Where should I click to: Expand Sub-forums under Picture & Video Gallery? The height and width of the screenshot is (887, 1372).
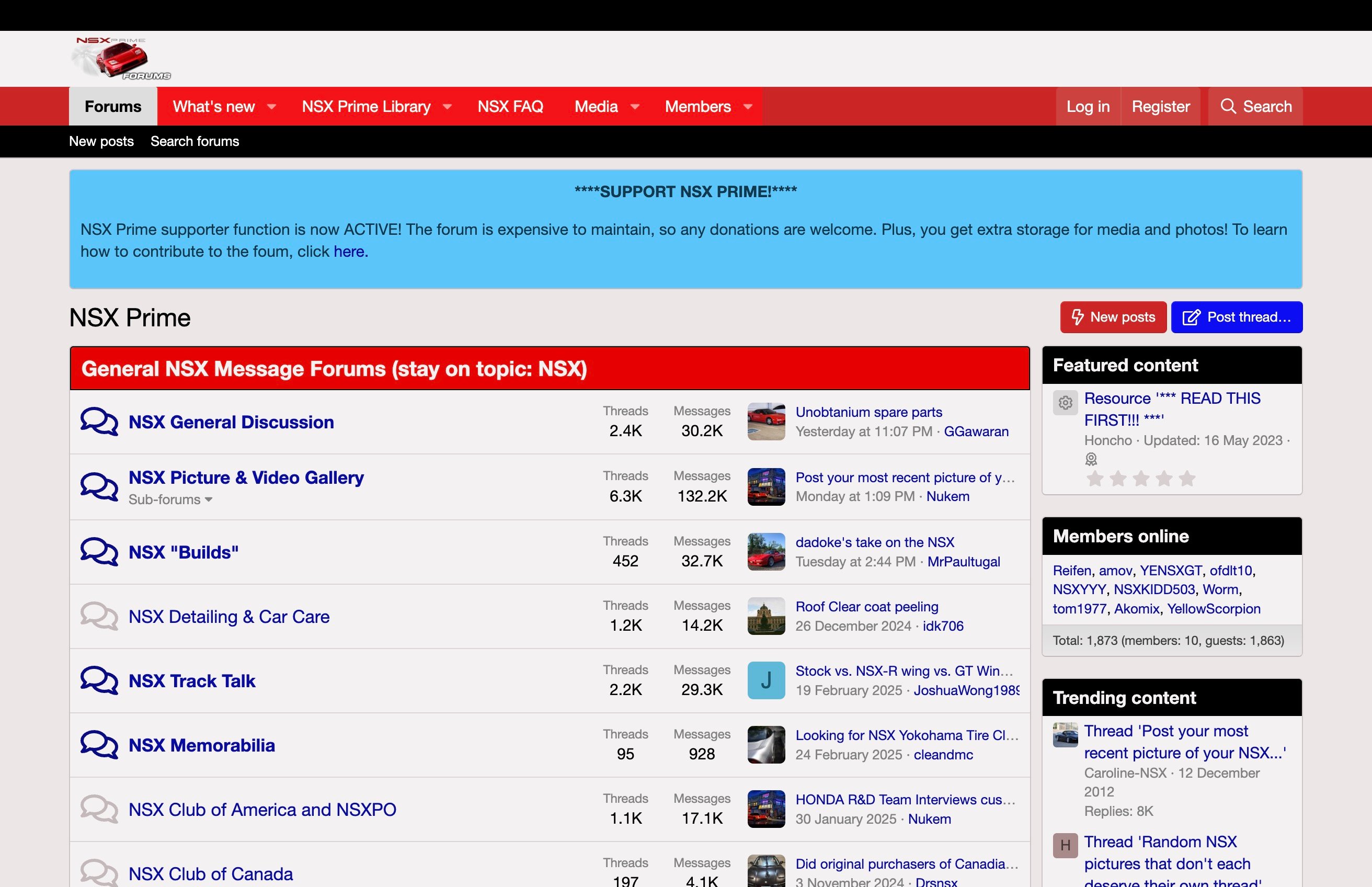(170, 499)
